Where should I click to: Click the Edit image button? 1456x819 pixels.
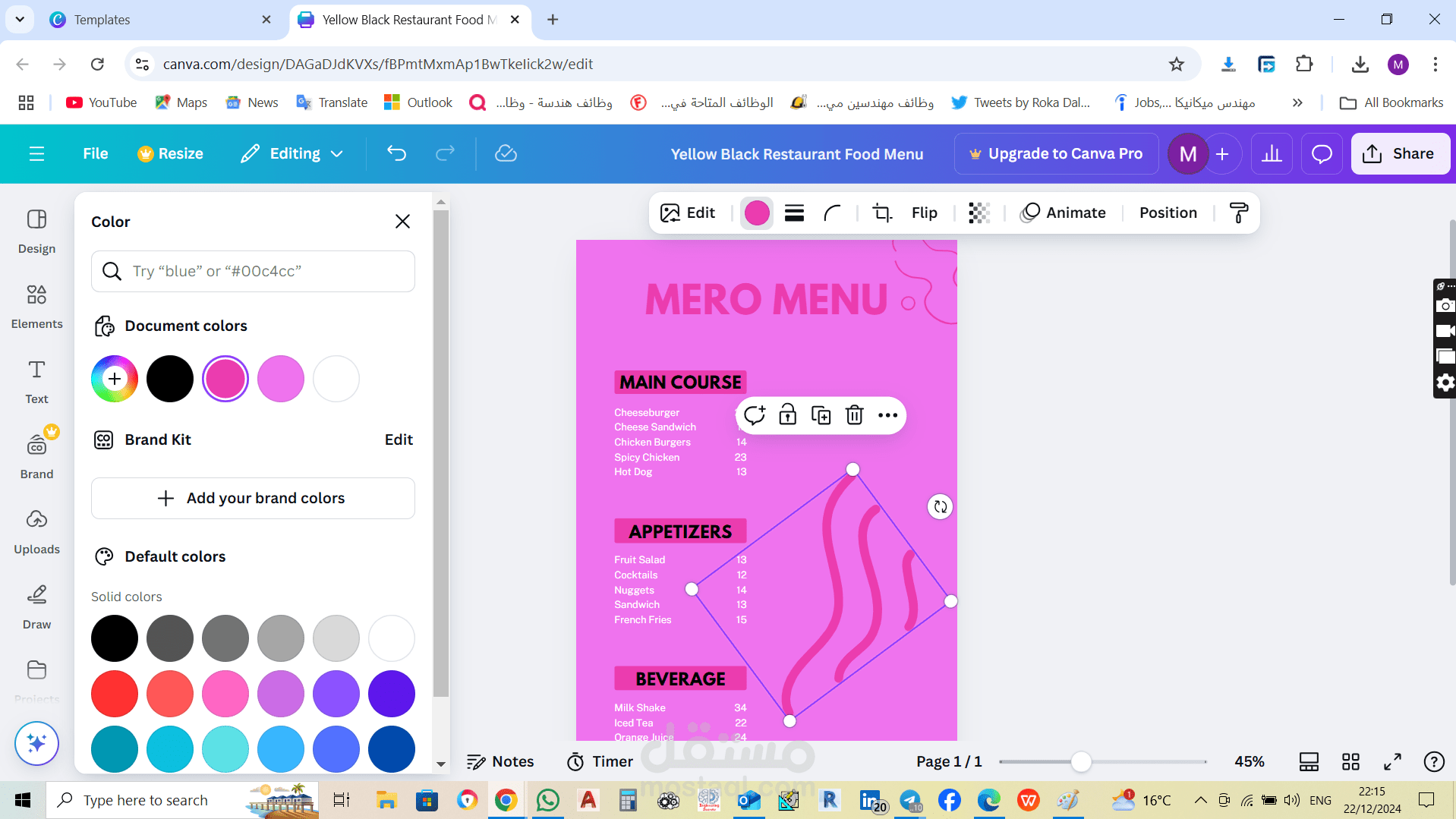point(688,213)
